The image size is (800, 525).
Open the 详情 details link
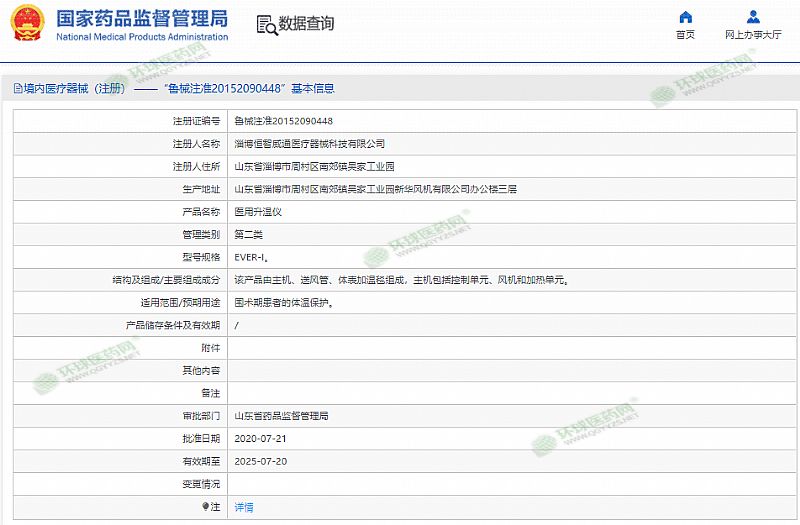[x=244, y=507]
